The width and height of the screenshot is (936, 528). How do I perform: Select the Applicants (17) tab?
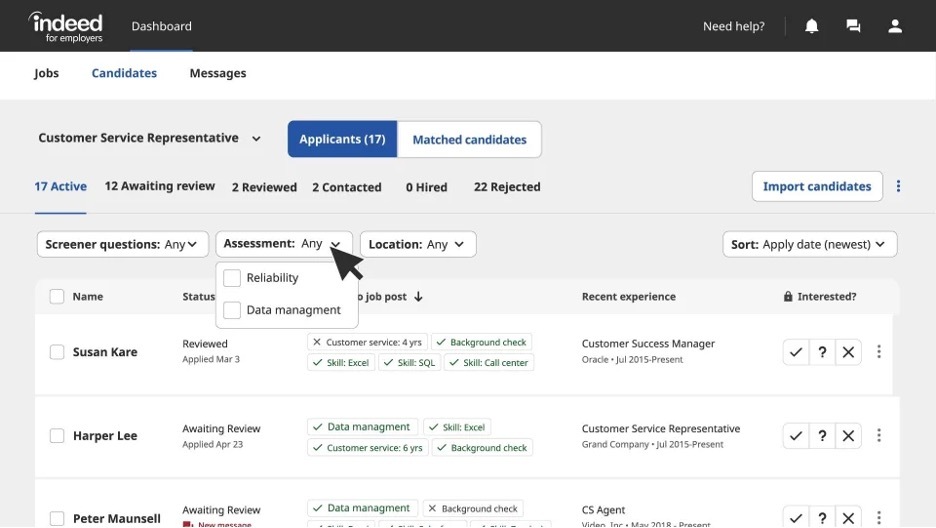[x=343, y=139]
